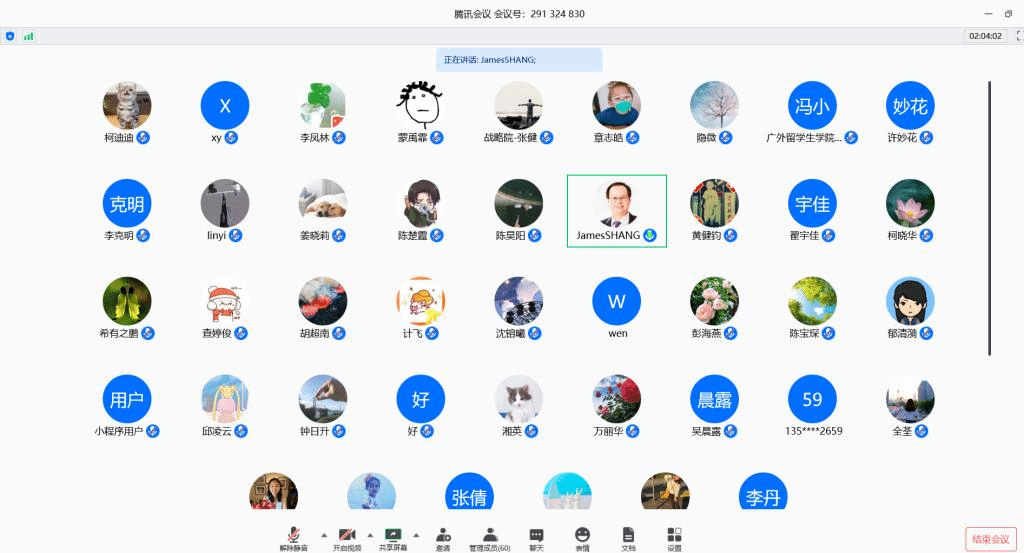Unmute microphone with 解除静音 button
The image size is (1024, 553).
click(x=293, y=536)
